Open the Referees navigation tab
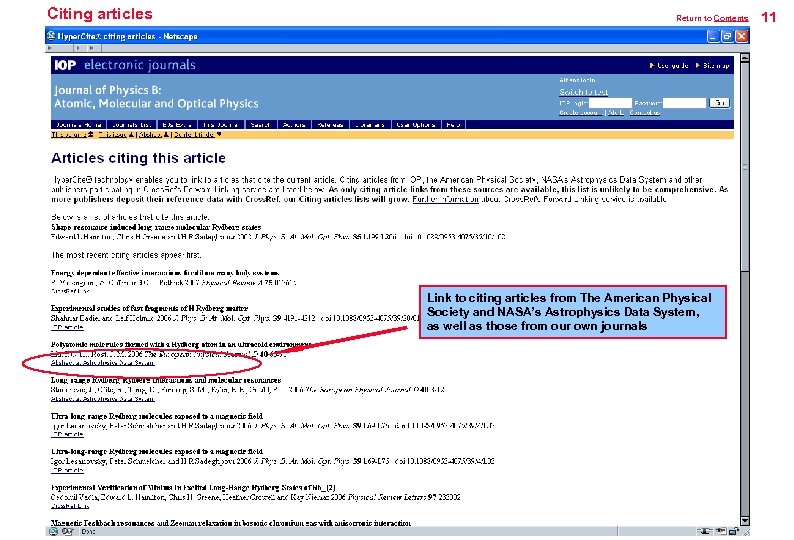The height and width of the screenshot is (540, 794). [330, 125]
